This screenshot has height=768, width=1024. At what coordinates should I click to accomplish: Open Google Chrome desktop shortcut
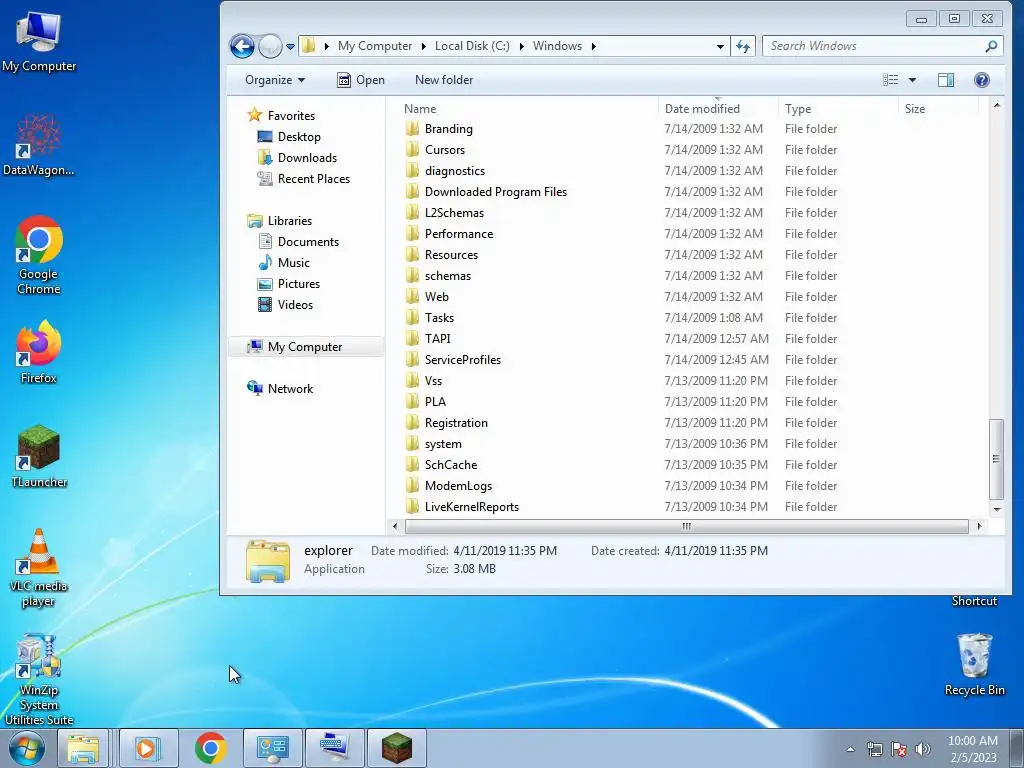(39, 255)
